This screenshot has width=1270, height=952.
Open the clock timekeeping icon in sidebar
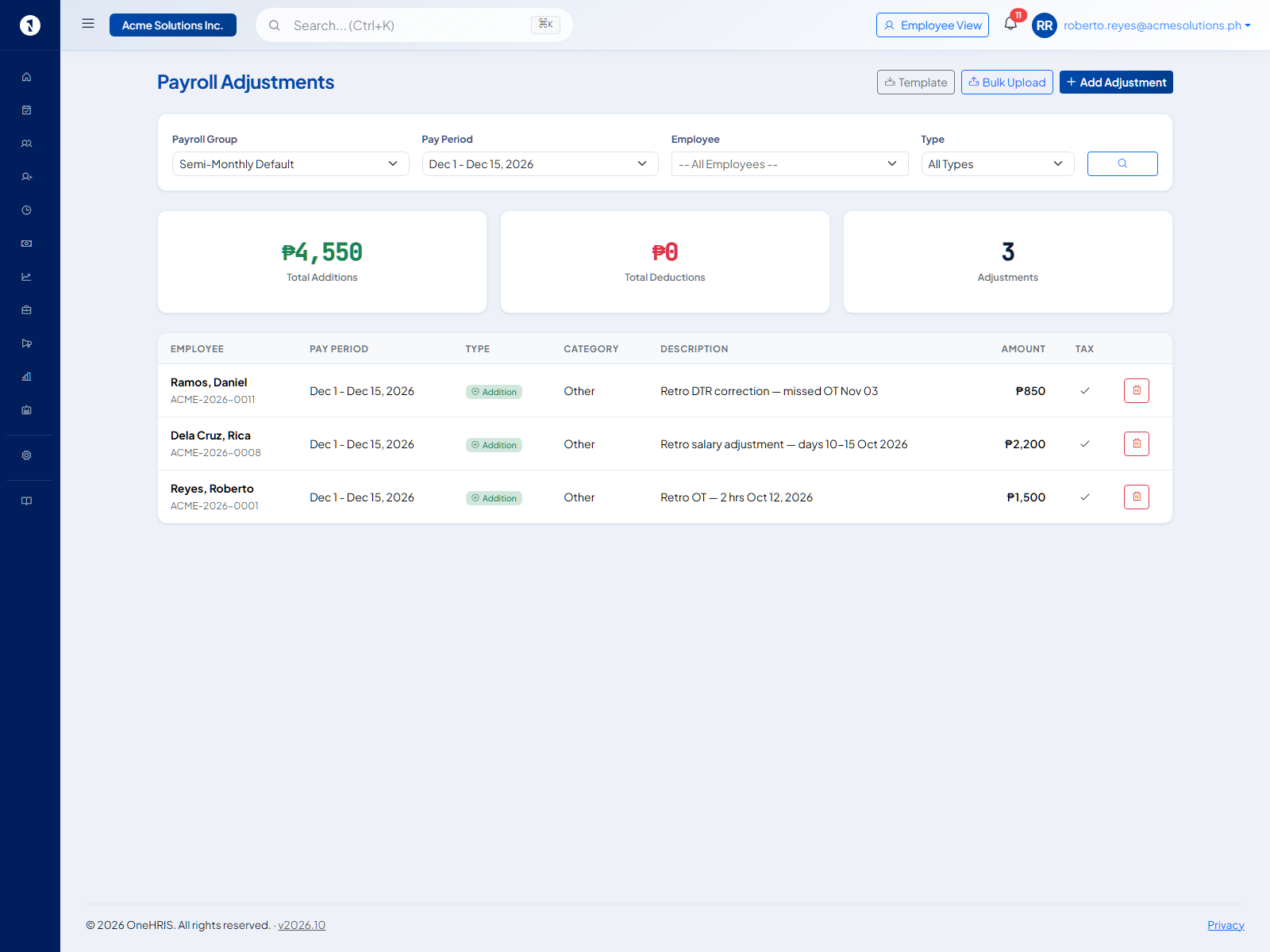[26, 210]
